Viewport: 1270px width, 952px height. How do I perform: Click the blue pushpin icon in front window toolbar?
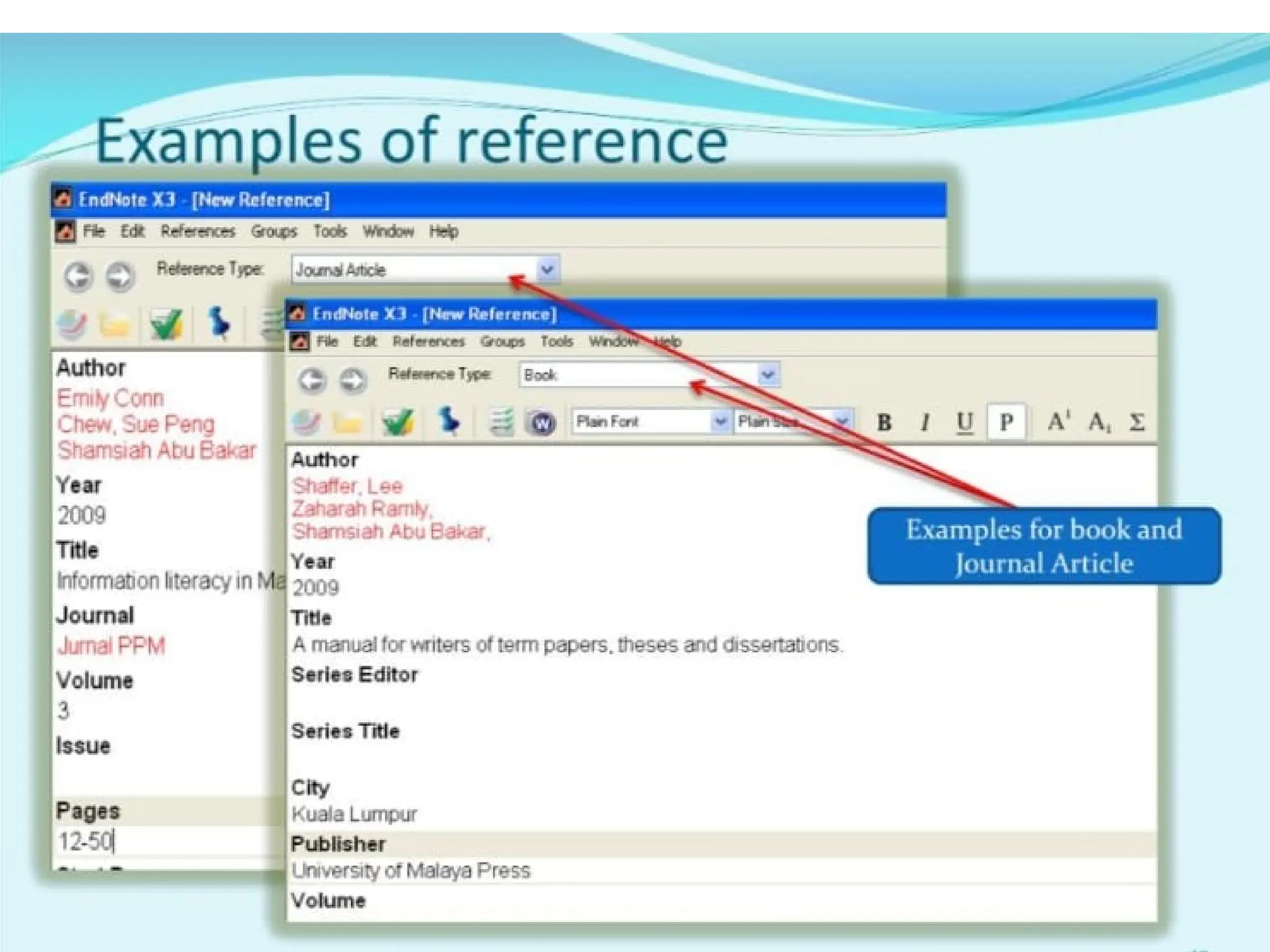[x=449, y=421]
